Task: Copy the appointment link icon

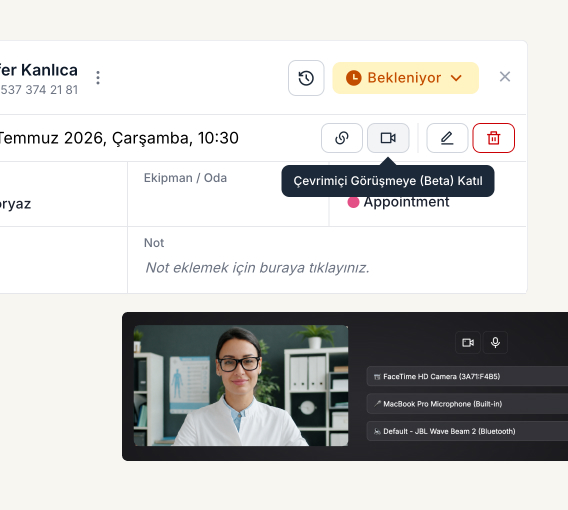Action: [342, 138]
